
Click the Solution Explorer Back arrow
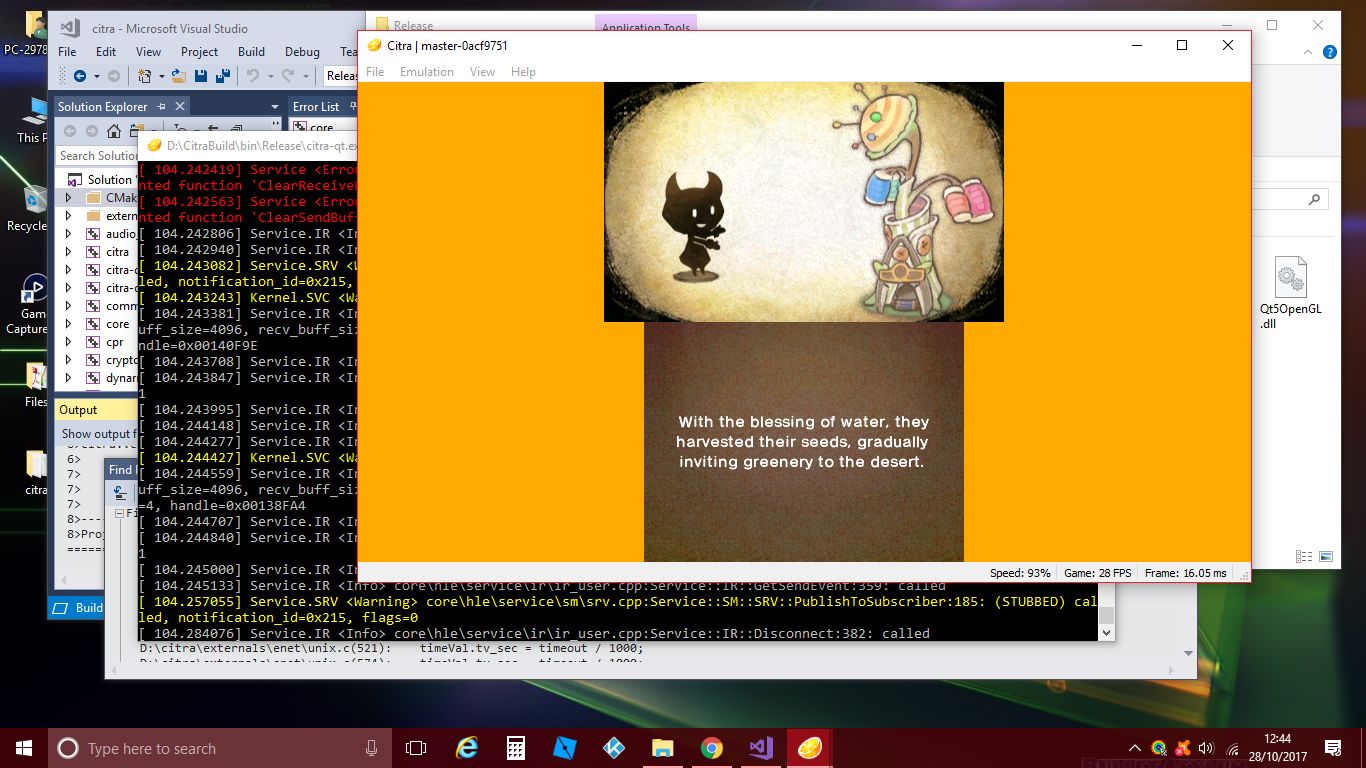[70, 131]
